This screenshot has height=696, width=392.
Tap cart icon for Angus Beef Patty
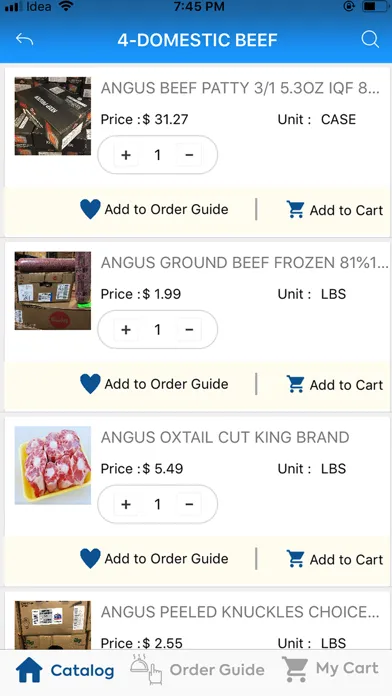pos(295,210)
